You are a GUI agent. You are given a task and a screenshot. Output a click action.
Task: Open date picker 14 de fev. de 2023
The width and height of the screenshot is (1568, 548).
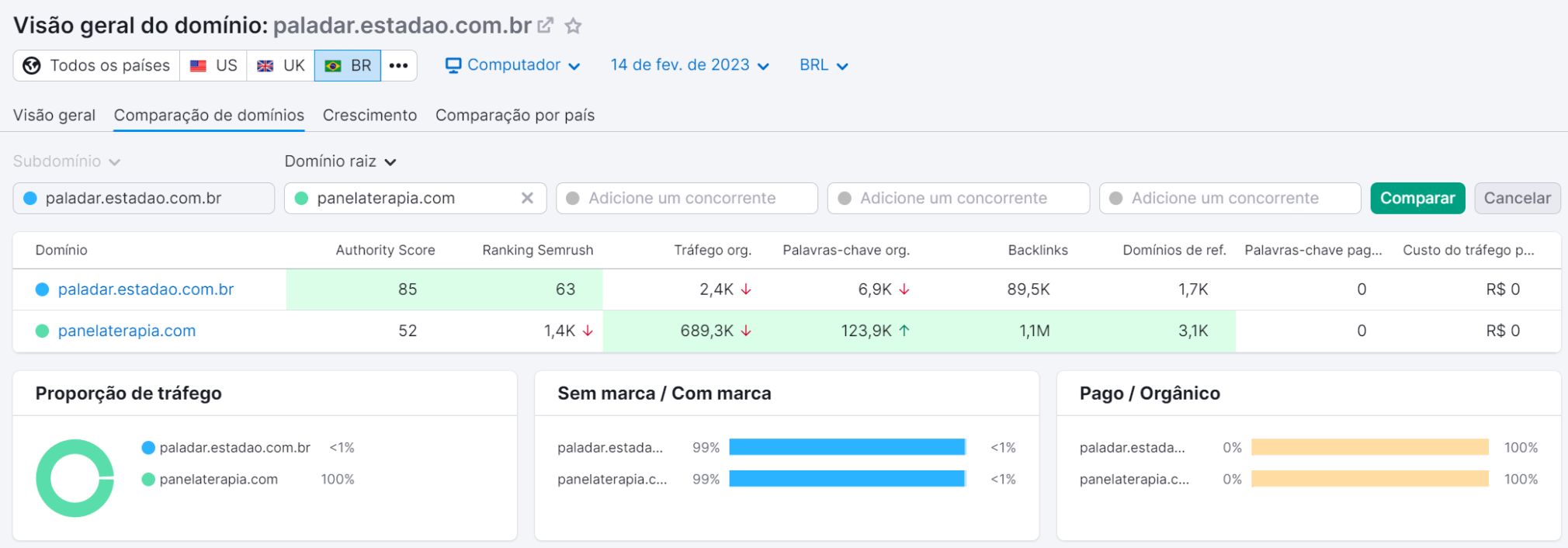[689, 65]
